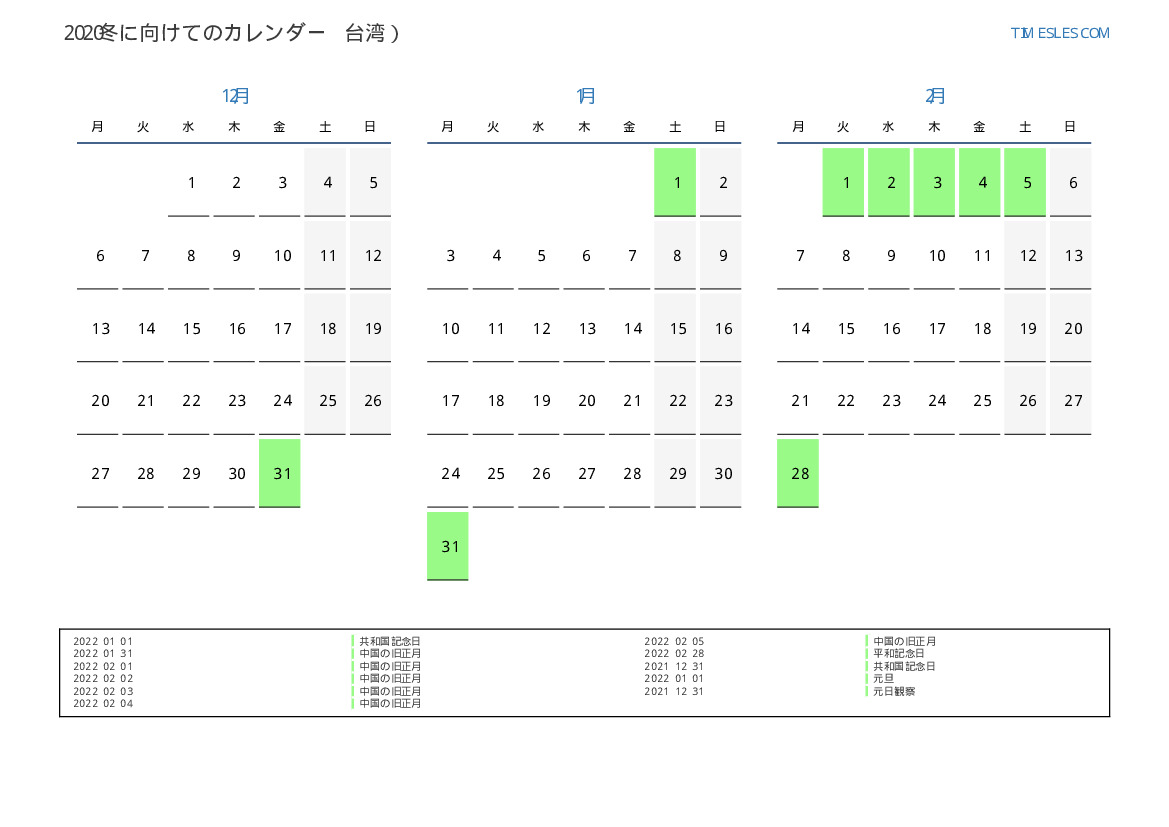Click February 23 in the 2月 calendar
The height and width of the screenshot is (827, 1169).
click(889, 400)
